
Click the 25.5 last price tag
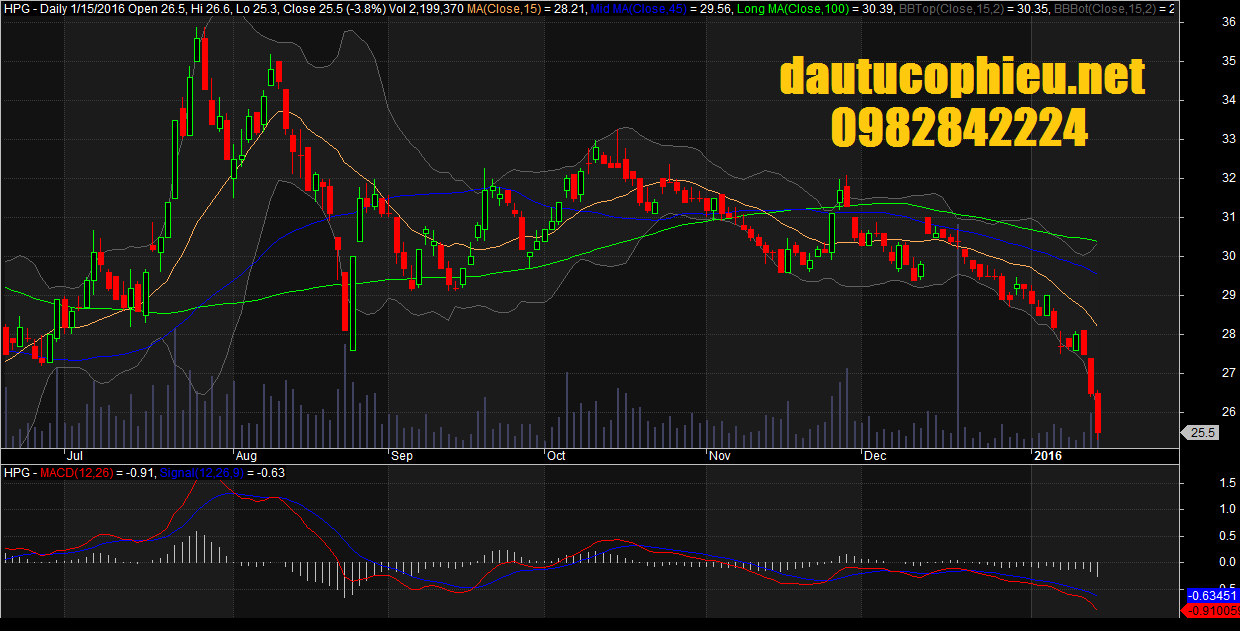point(1200,433)
